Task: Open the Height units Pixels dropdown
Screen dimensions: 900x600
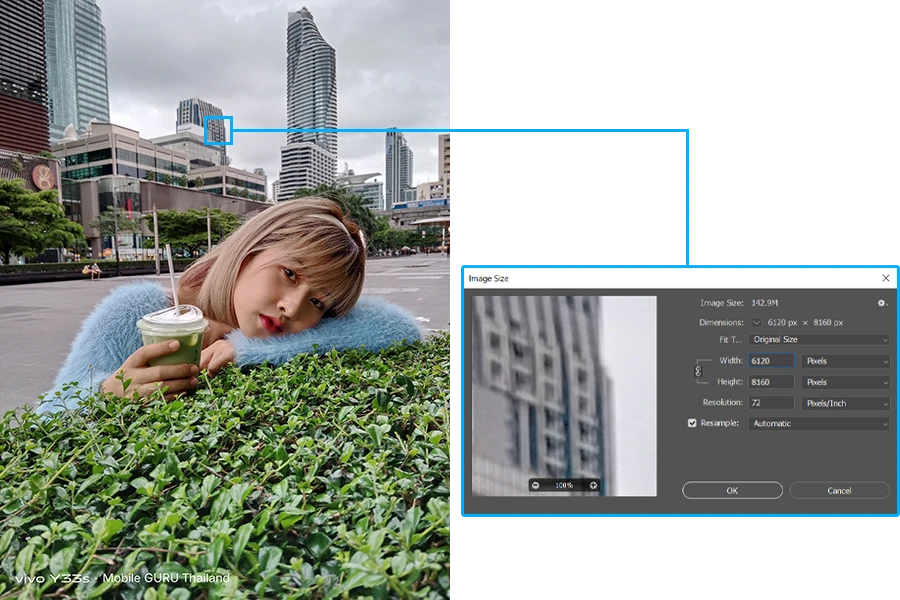Action: [845, 382]
